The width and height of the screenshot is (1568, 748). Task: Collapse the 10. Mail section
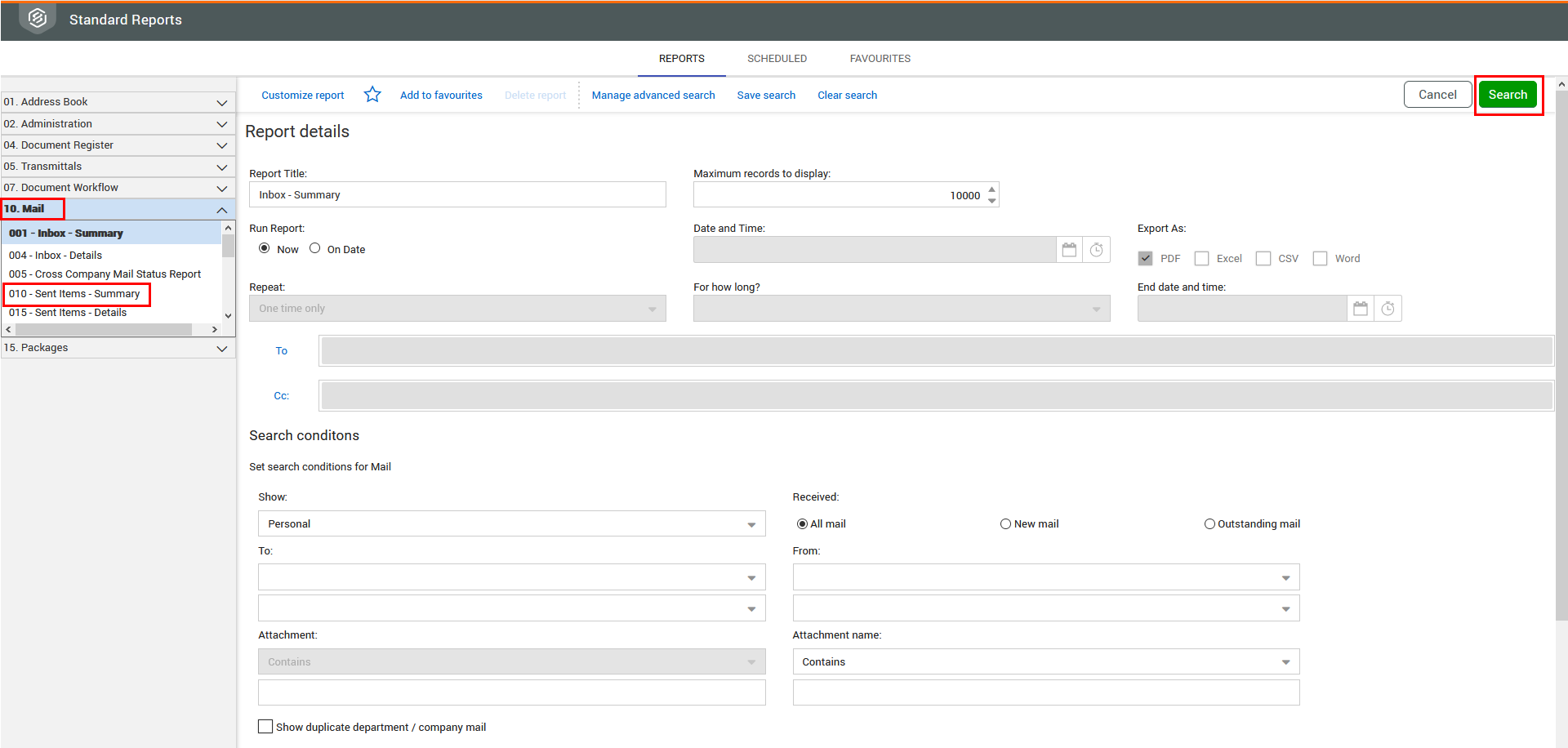pos(118,209)
